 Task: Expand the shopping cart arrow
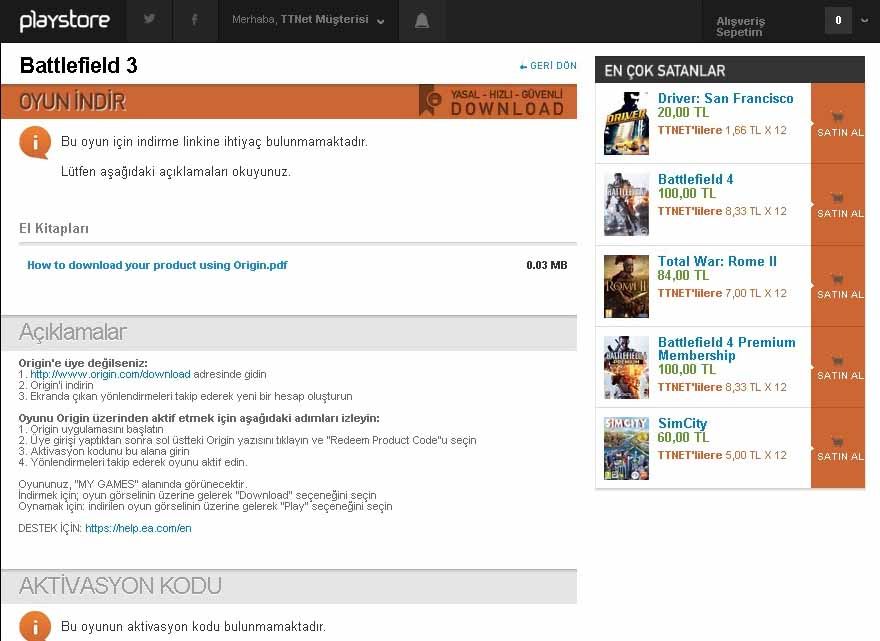(865, 20)
